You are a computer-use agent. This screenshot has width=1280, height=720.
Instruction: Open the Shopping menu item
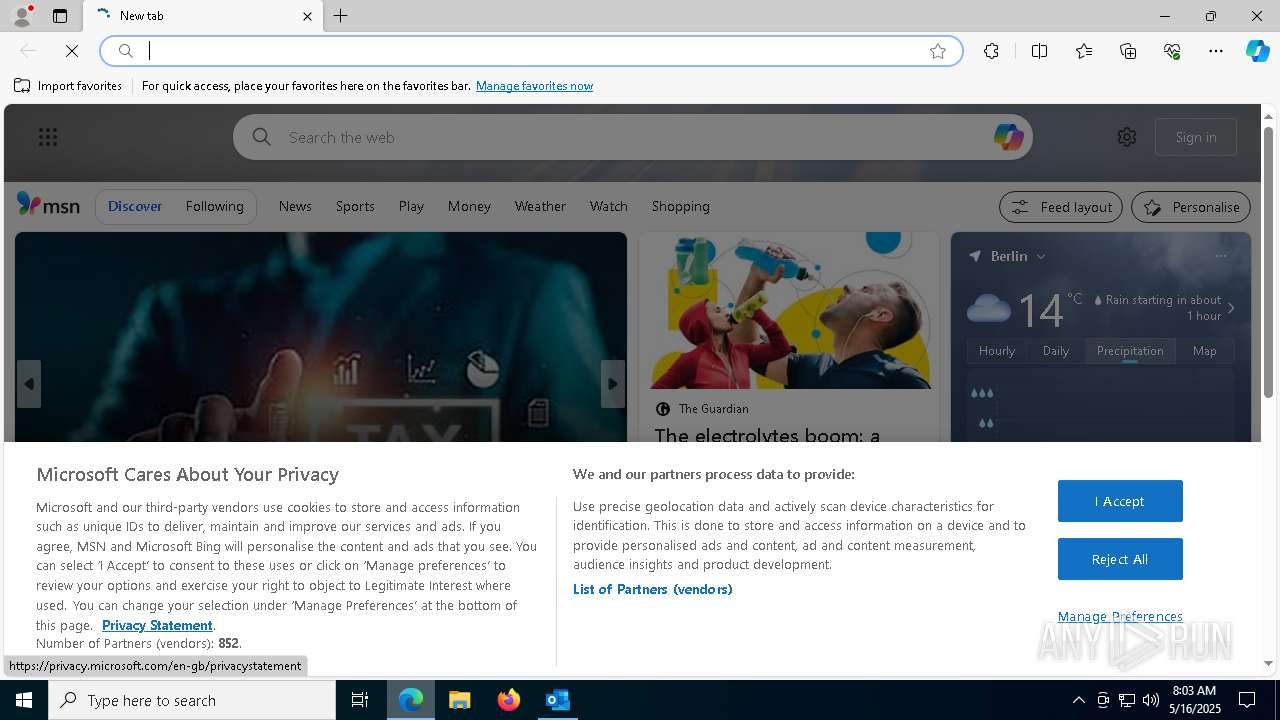[680, 206]
